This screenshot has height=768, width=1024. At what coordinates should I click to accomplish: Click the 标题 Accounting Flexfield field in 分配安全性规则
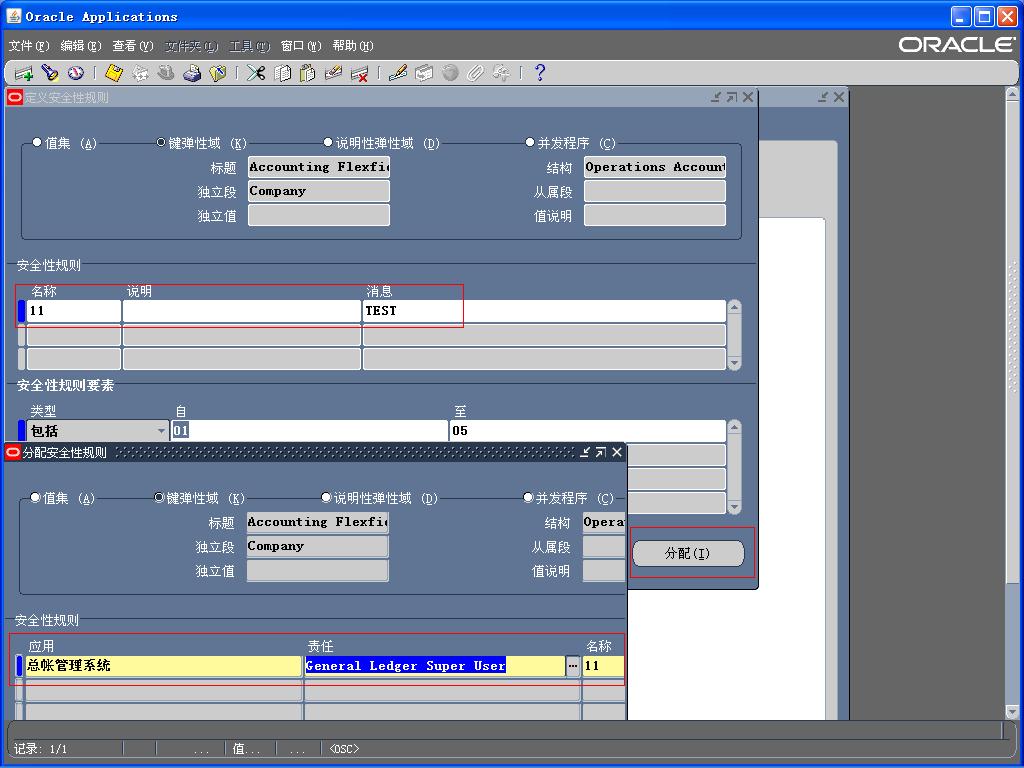tap(317, 522)
